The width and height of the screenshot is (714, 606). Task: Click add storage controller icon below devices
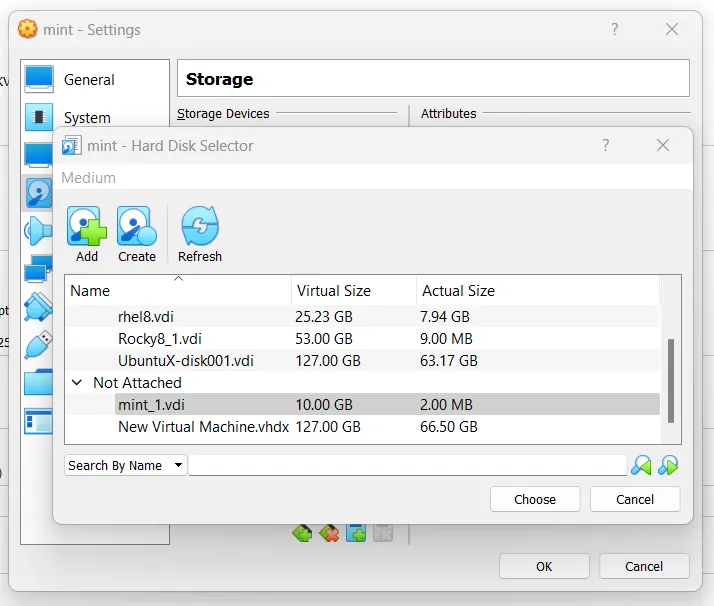(x=302, y=533)
